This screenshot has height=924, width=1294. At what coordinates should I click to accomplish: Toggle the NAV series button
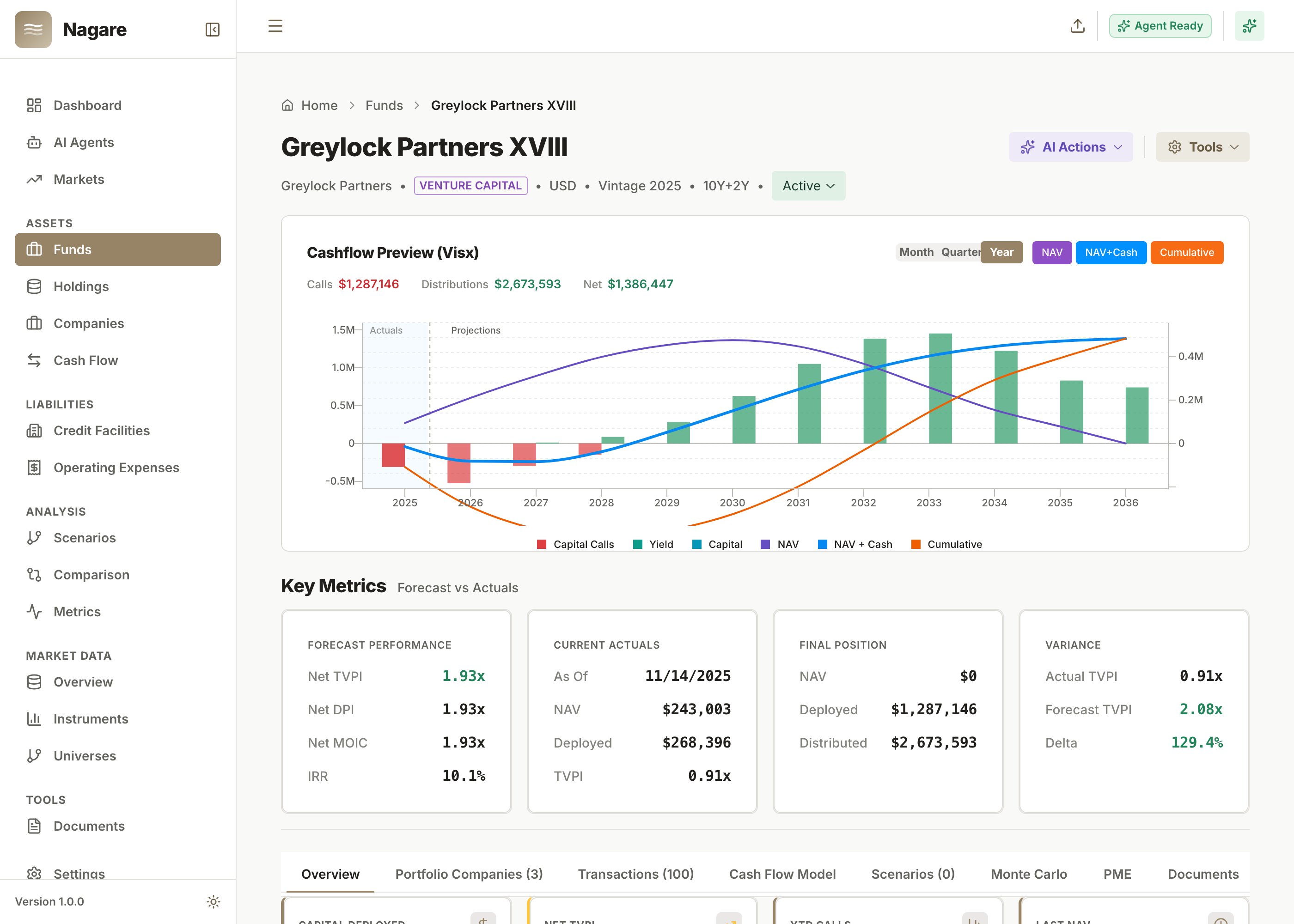1051,253
